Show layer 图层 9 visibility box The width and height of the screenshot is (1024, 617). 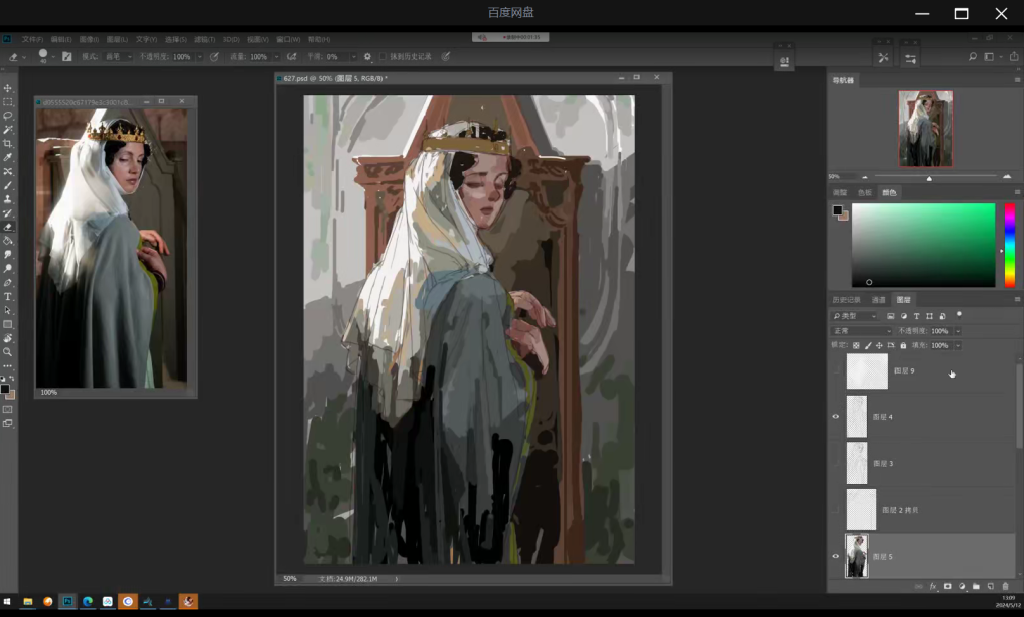coord(836,371)
